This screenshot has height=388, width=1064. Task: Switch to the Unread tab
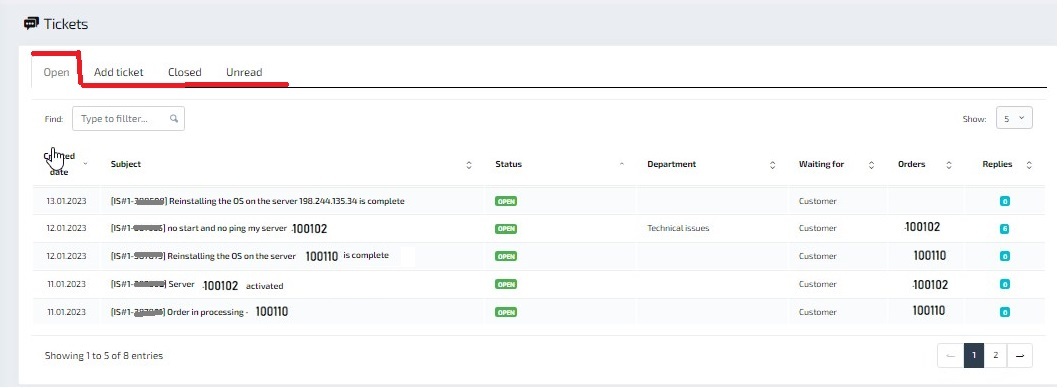244,72
